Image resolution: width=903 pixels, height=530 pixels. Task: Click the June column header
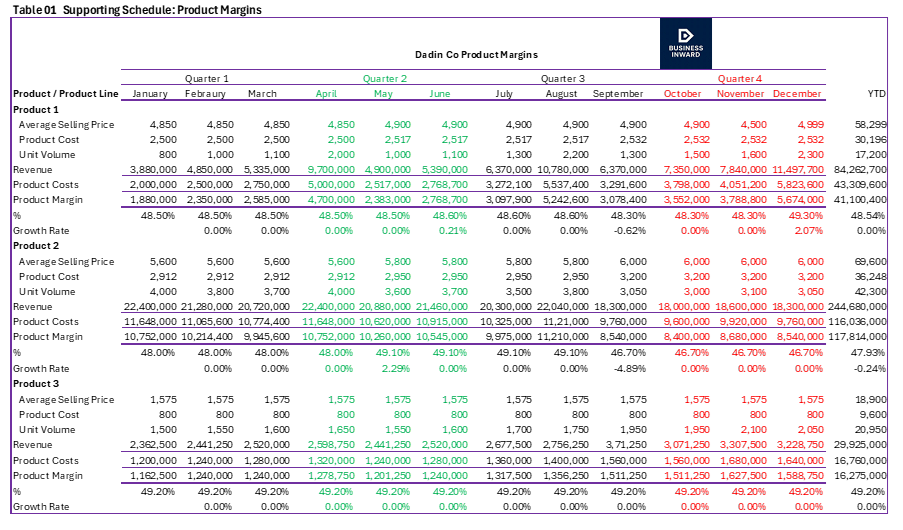[x=440, y=94]
